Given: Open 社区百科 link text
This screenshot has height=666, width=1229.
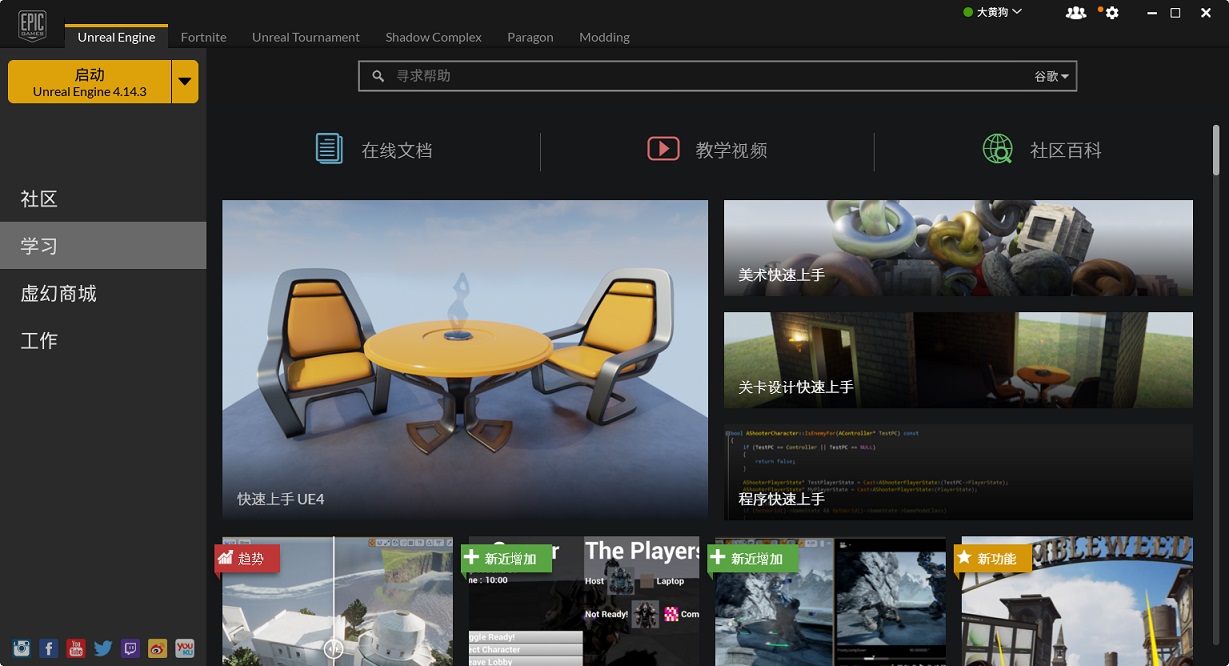Looking at the screenshot, I should pyautogui.click(x=1066, y=150).
